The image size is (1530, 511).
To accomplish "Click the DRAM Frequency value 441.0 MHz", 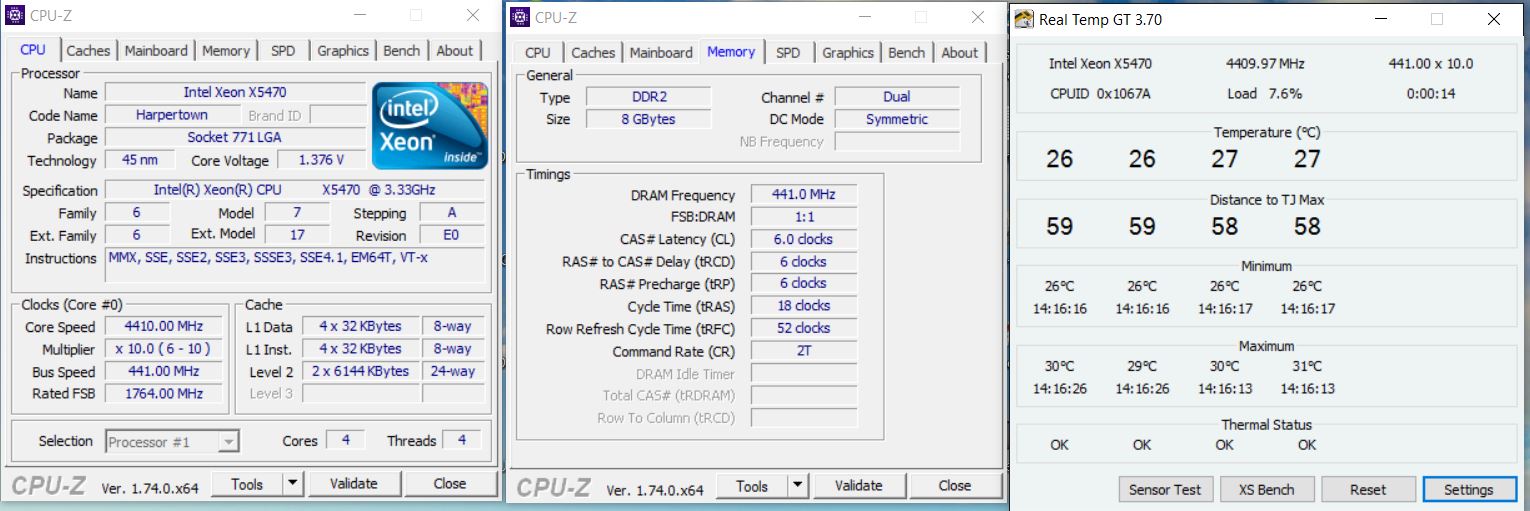I will pyautogui.click(x=804, y=194).
